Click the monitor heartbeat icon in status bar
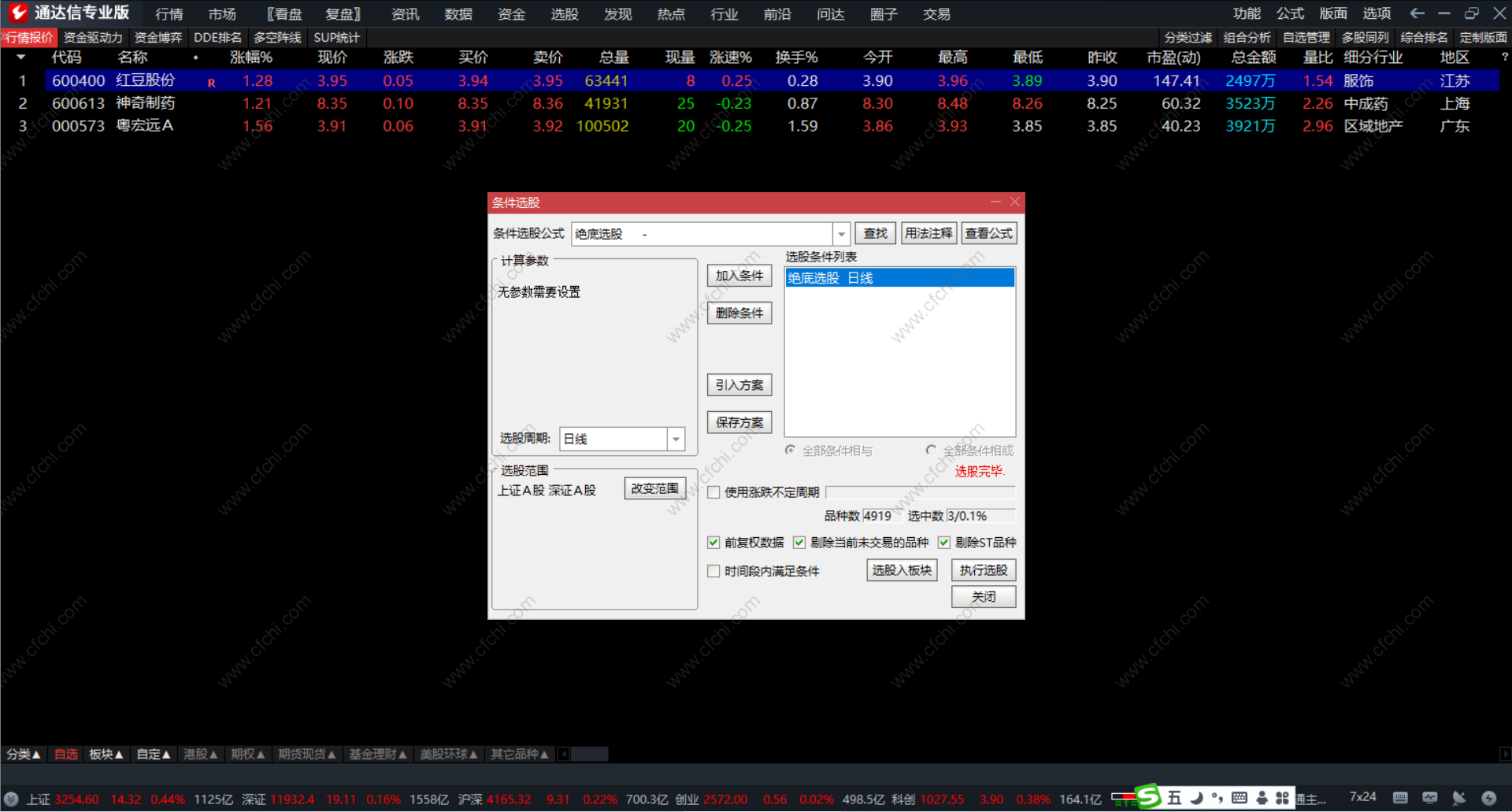This screenshot has height=812, width=1512. pos(1430,799)
